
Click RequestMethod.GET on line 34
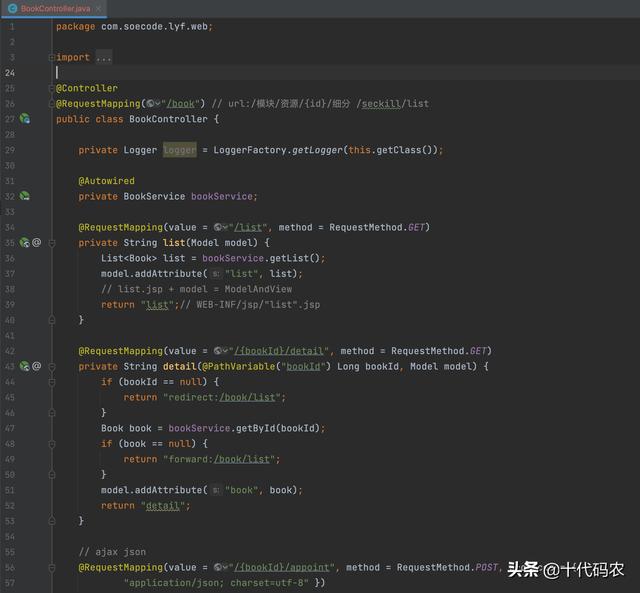tap(377, 227)
